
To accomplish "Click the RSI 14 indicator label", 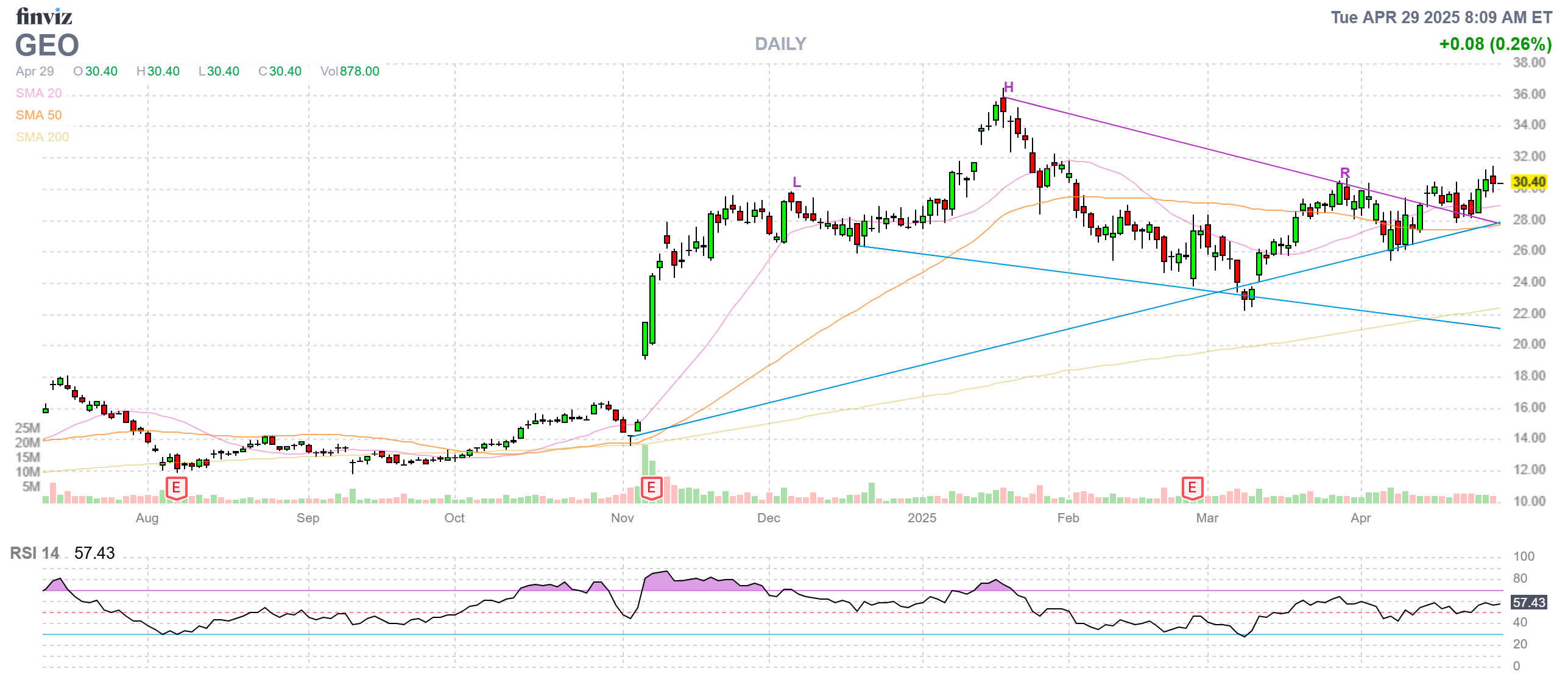I will pos(35,553).
